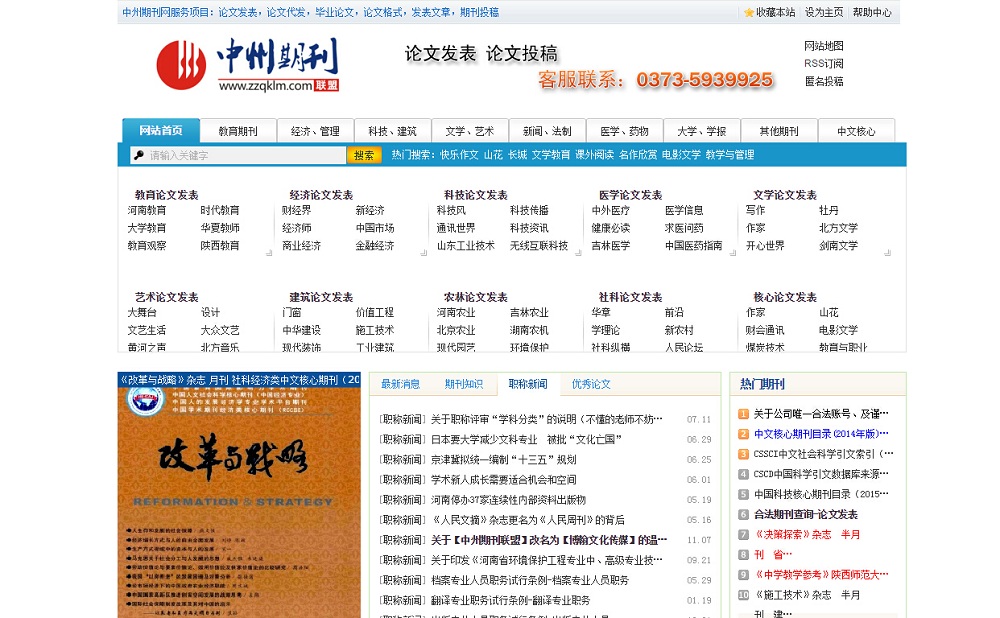
Task: Open the 财会通讯 journal link
Action: (765, 330)
